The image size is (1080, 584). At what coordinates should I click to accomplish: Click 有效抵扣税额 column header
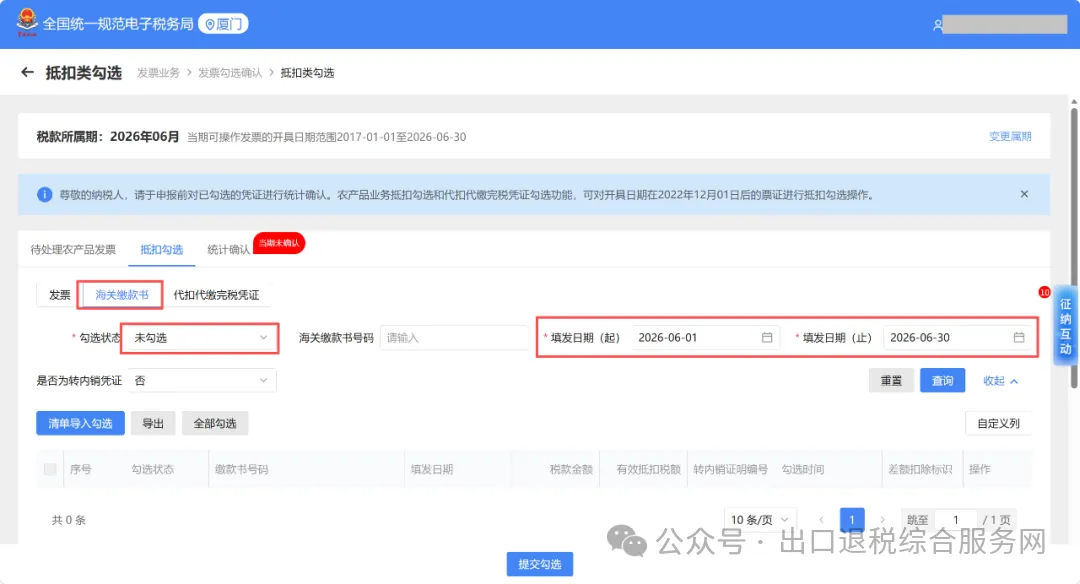(x=648, y=469)
